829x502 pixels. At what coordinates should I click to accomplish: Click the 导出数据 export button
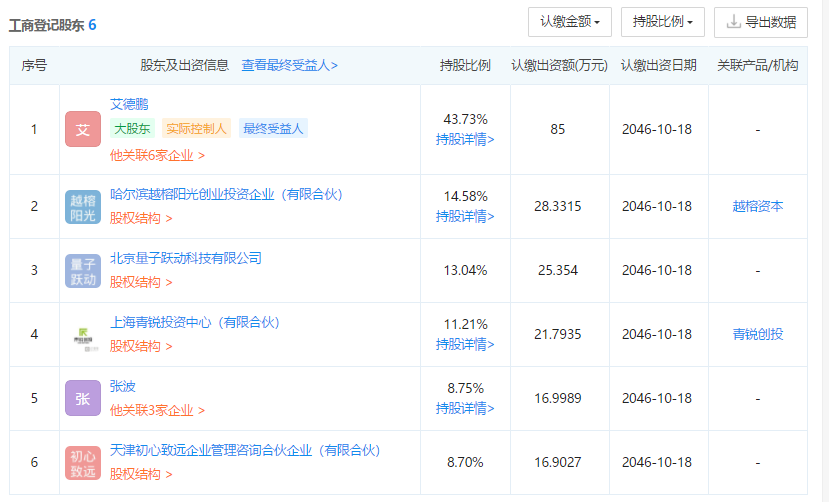(x=762, y=22)
